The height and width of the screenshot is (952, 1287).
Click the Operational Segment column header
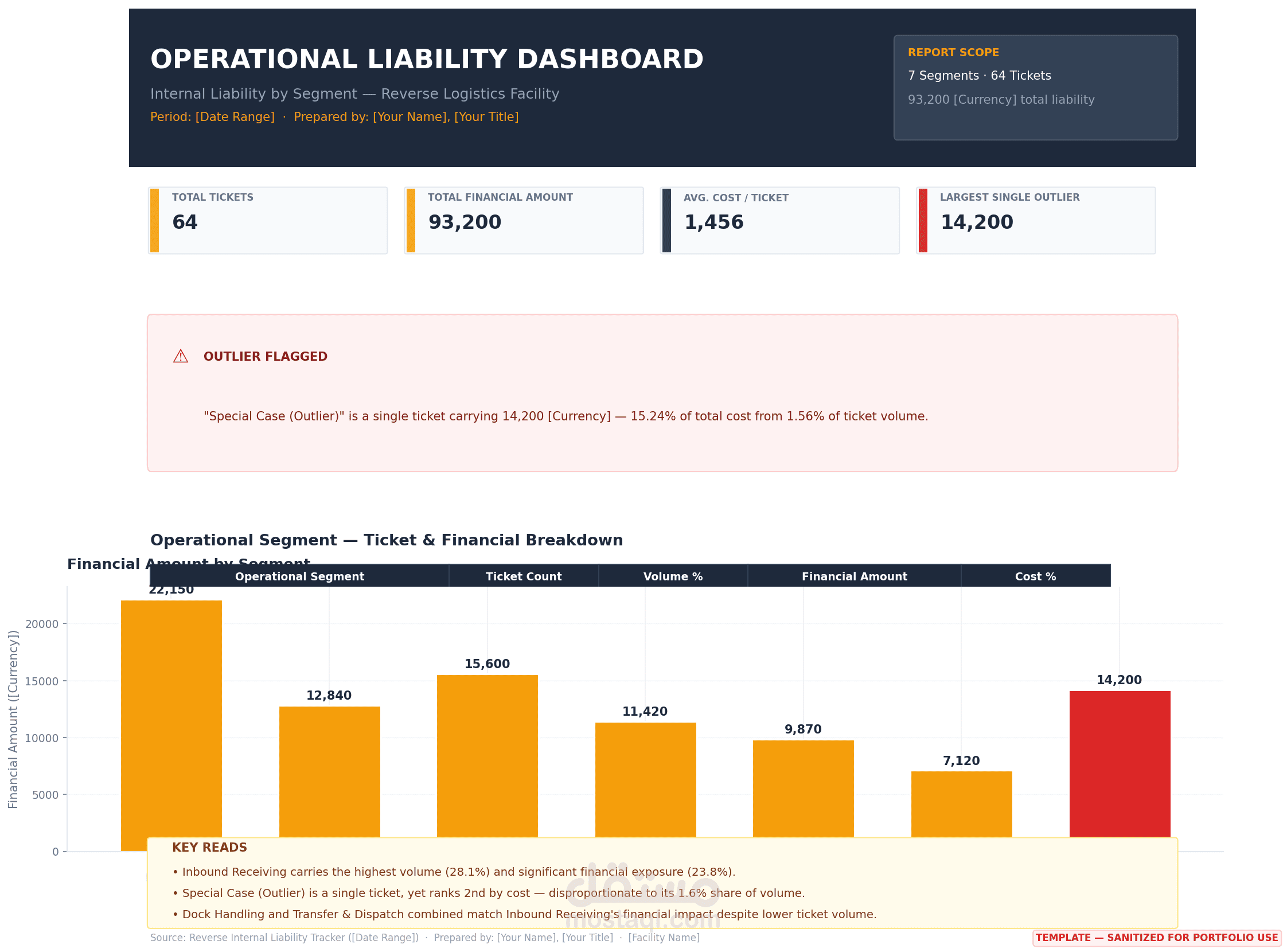[299, 576]
